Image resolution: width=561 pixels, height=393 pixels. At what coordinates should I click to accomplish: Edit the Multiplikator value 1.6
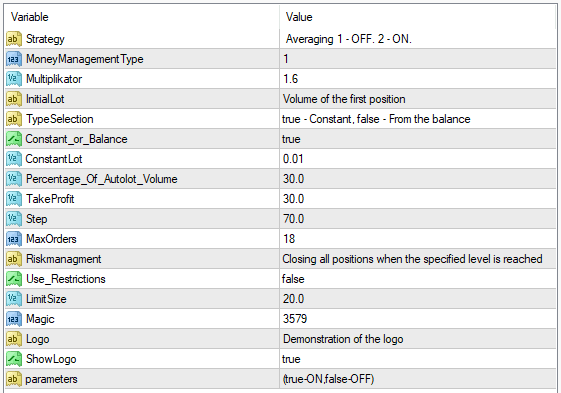tap(418, 79)
